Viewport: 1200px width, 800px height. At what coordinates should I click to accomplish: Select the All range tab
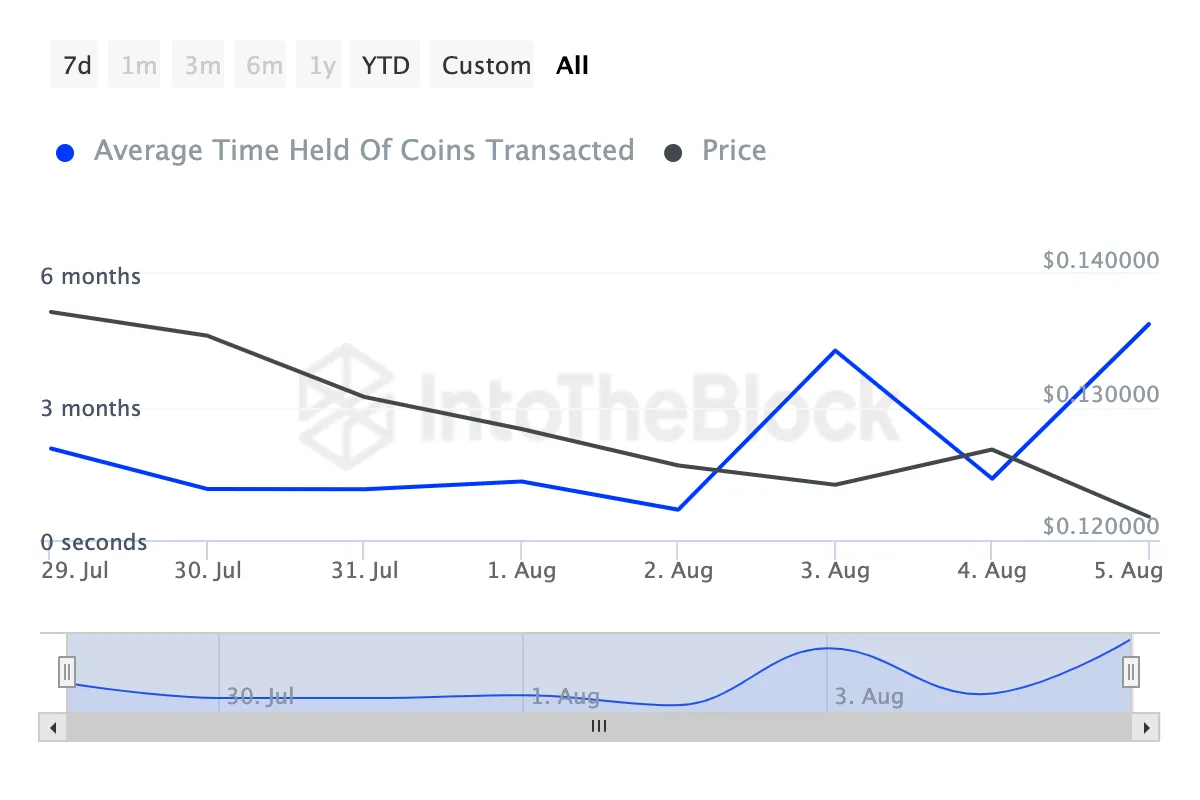573,66
